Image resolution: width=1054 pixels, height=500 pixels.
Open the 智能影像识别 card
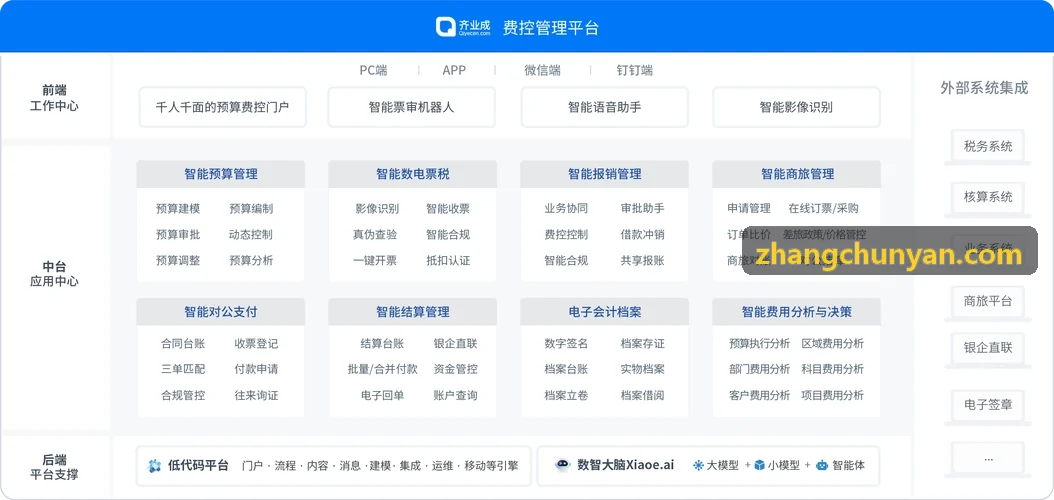pyautogui.click(x=796, y=107)
